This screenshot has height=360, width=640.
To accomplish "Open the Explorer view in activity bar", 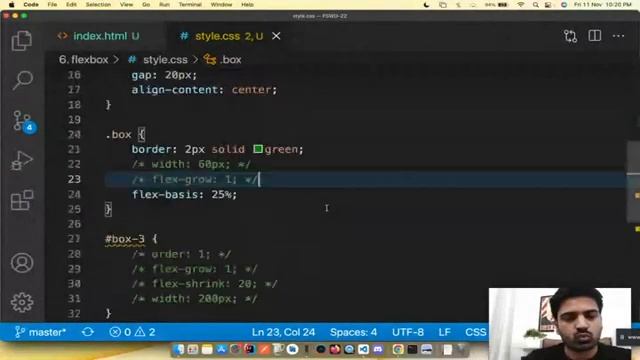I will point(22,40).
